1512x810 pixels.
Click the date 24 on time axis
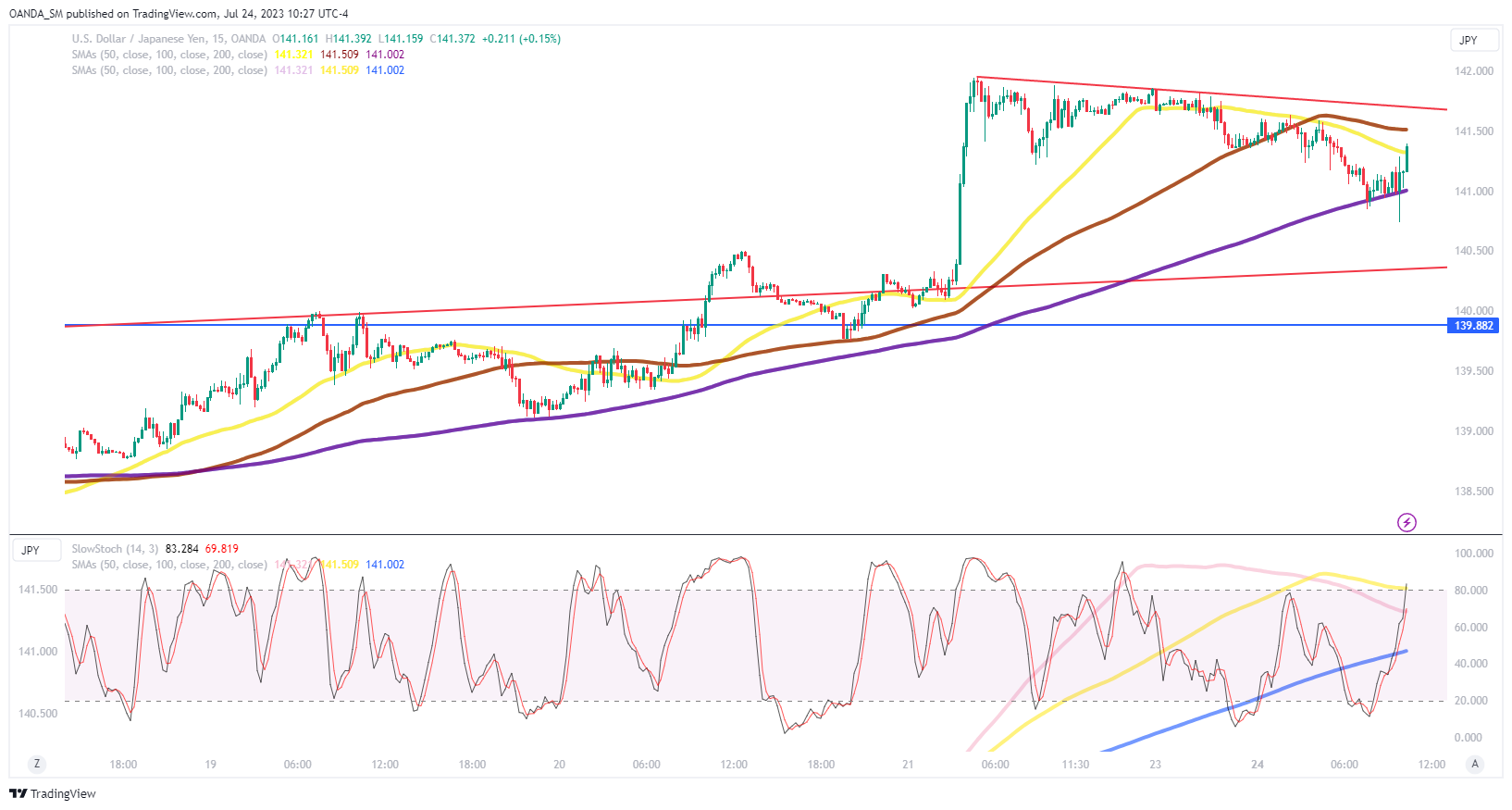pos(1258,765)
